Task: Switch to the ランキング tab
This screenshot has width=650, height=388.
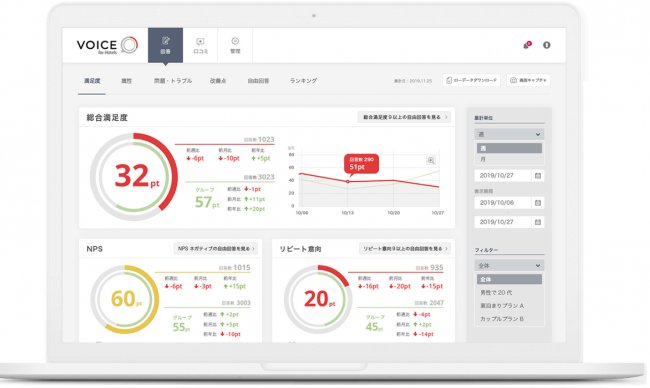Action: pos(303,81)
